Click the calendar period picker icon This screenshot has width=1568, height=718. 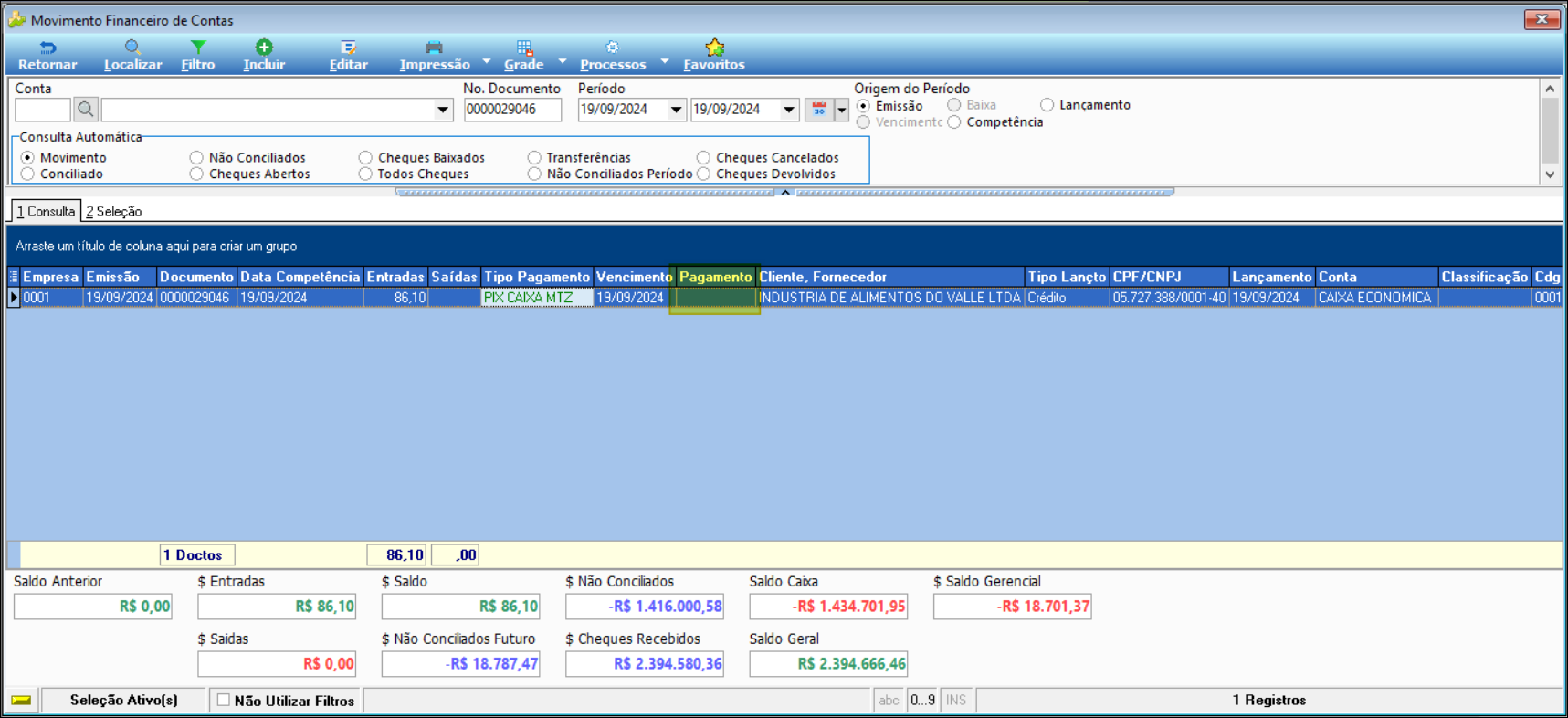tap(819, 110)
